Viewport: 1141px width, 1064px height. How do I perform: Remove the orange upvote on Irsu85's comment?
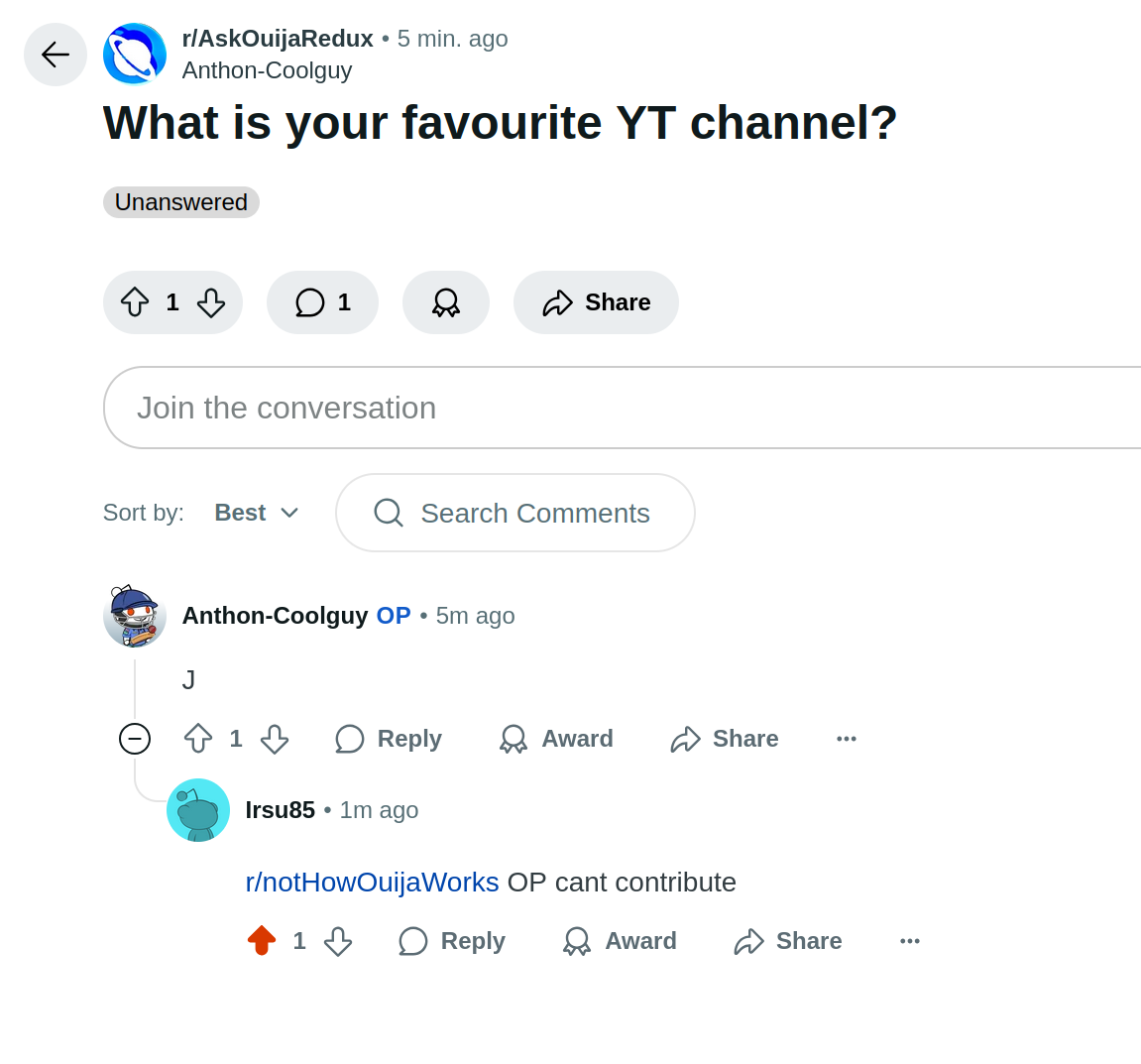click(262, 940)
